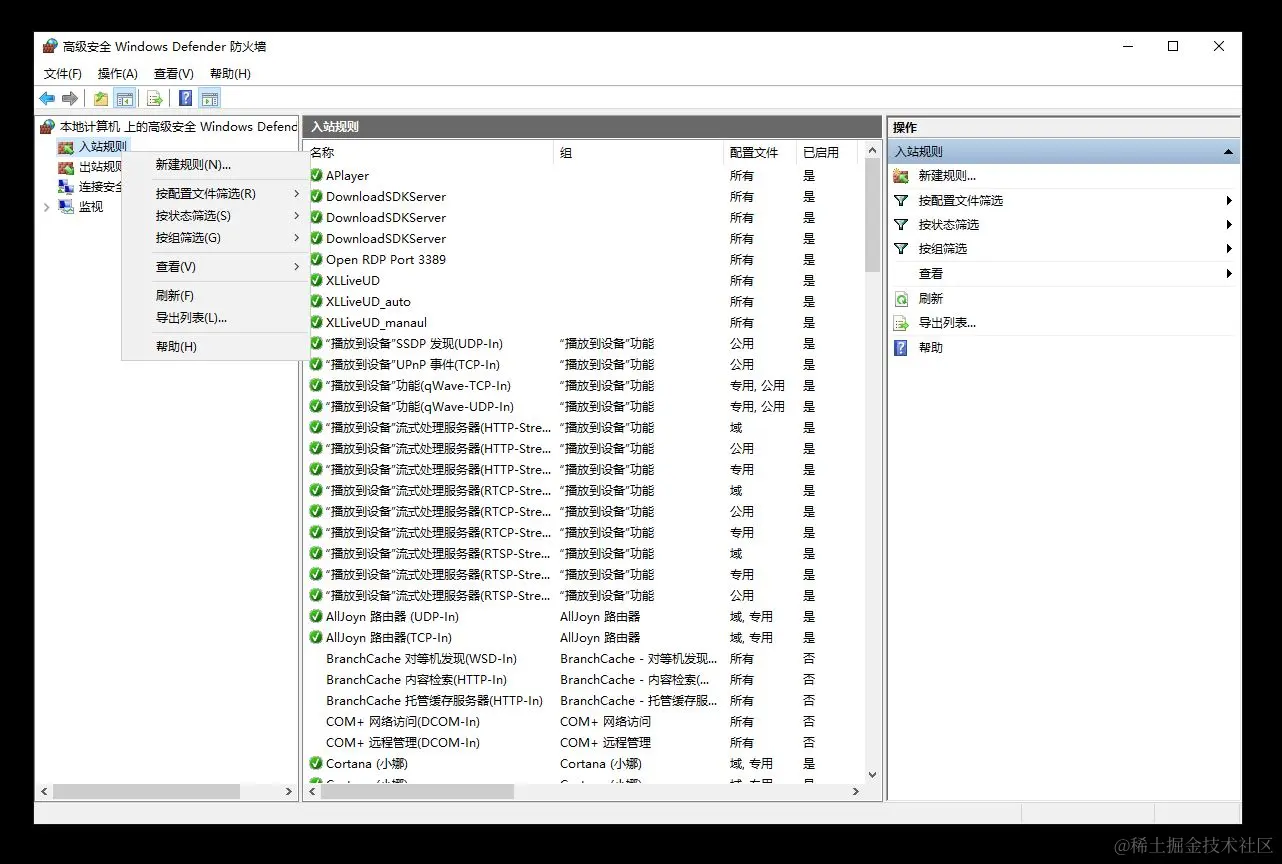Open the 文件(F) menu
This screenshot has height=864, width=1282.
63,73
